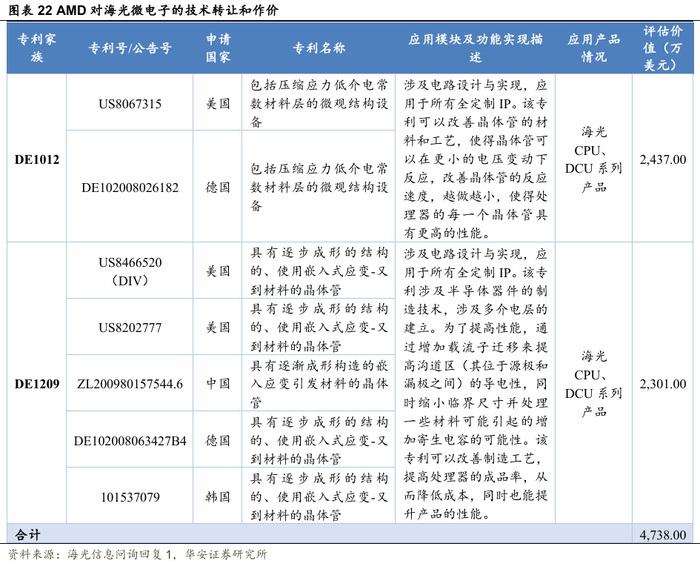The image size is (700, 564).
Task: Click the '申请国家' column header
Action: coord(218,48)
